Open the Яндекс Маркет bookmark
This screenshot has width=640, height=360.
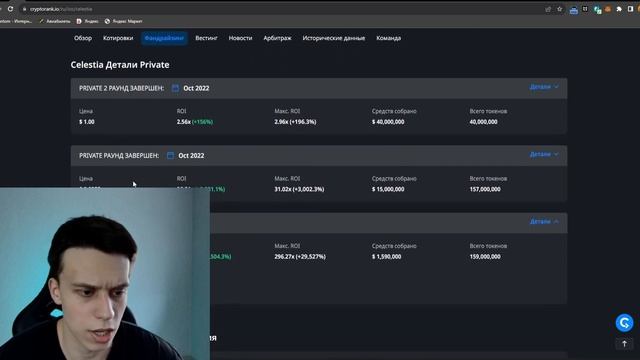[124, 21]
